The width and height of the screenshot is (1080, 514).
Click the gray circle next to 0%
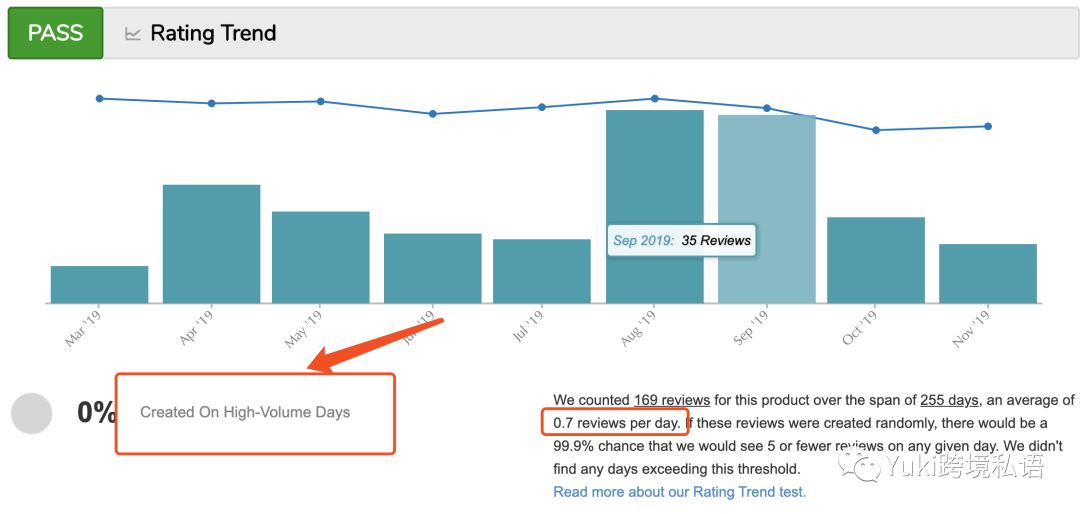31,413
